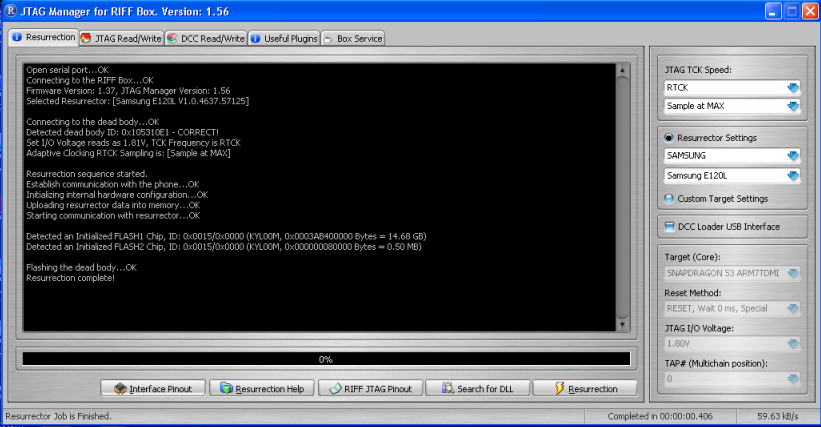
Task: Click the JTAG Manager title bar app icon
Action: coord(10,11)
